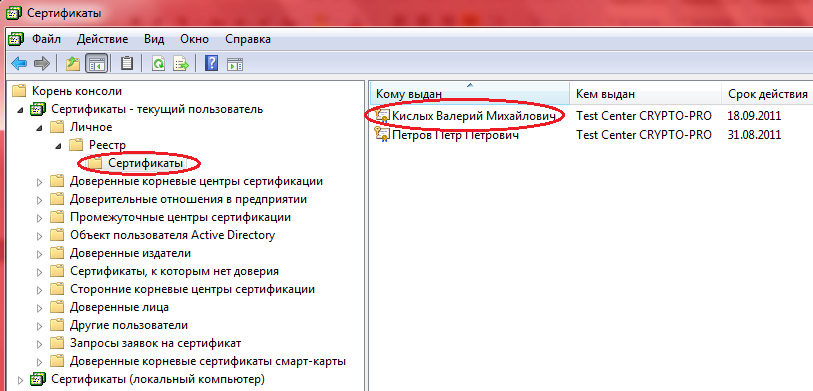Click the Сертификаты - текущий пользователь snap-in icon

[38, 110]
